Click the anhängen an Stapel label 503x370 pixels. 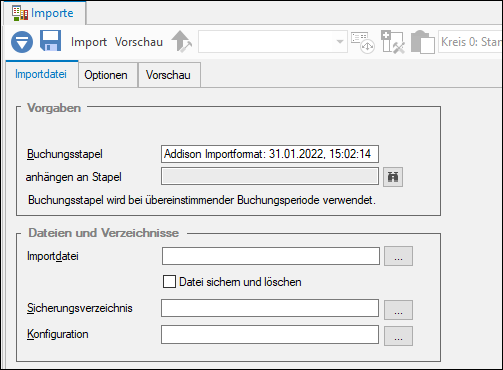74,177
